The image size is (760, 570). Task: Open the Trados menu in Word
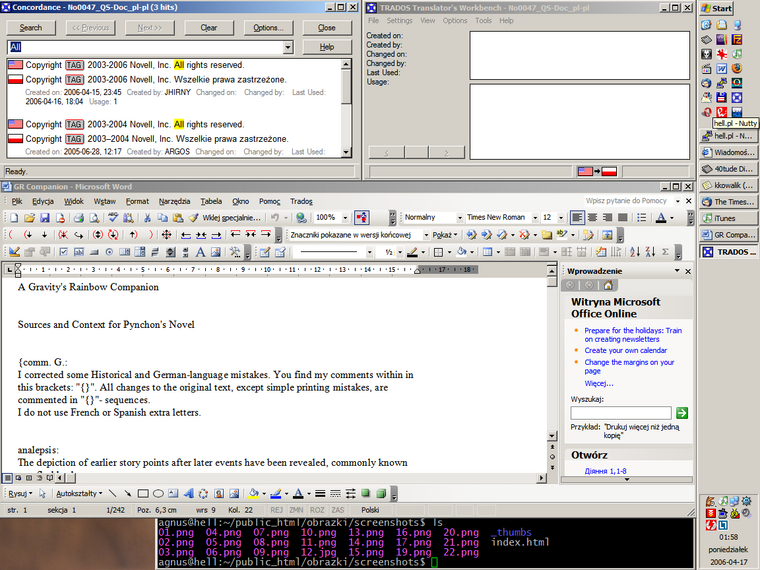coord(301,201)
